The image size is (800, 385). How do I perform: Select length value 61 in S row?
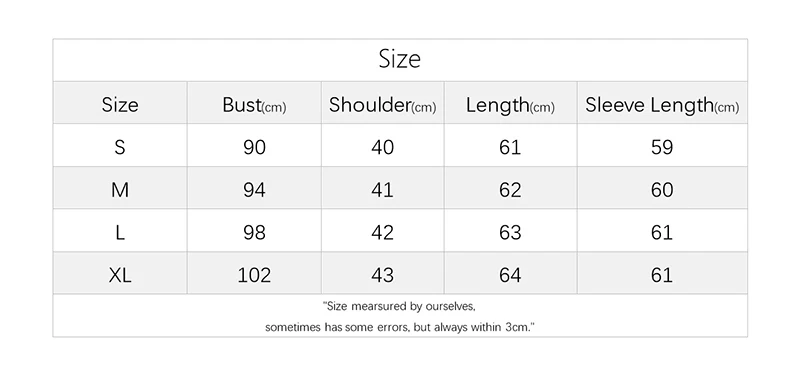(x=510, y=147)
